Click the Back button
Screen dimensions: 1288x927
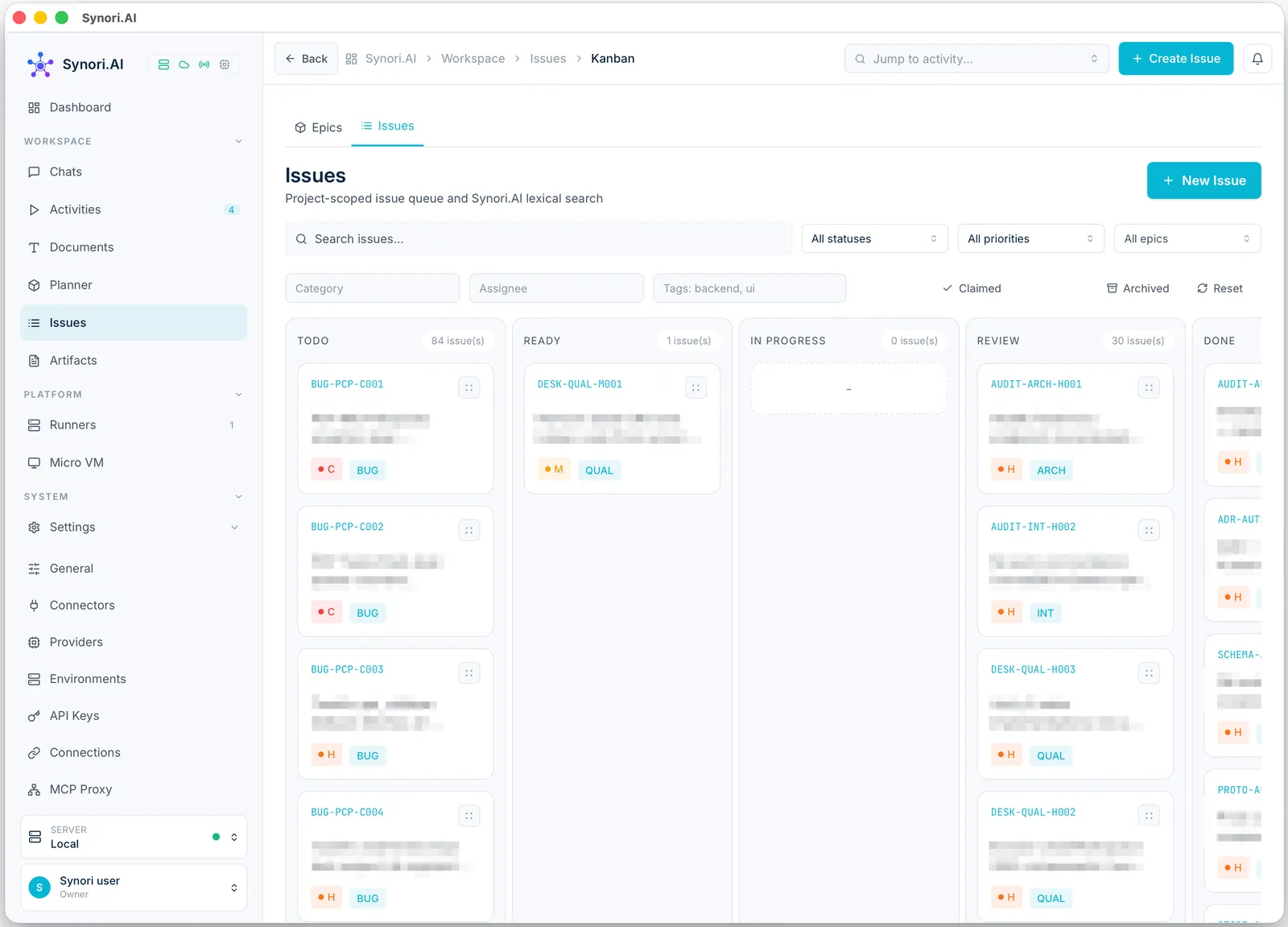tap(306, 59)
